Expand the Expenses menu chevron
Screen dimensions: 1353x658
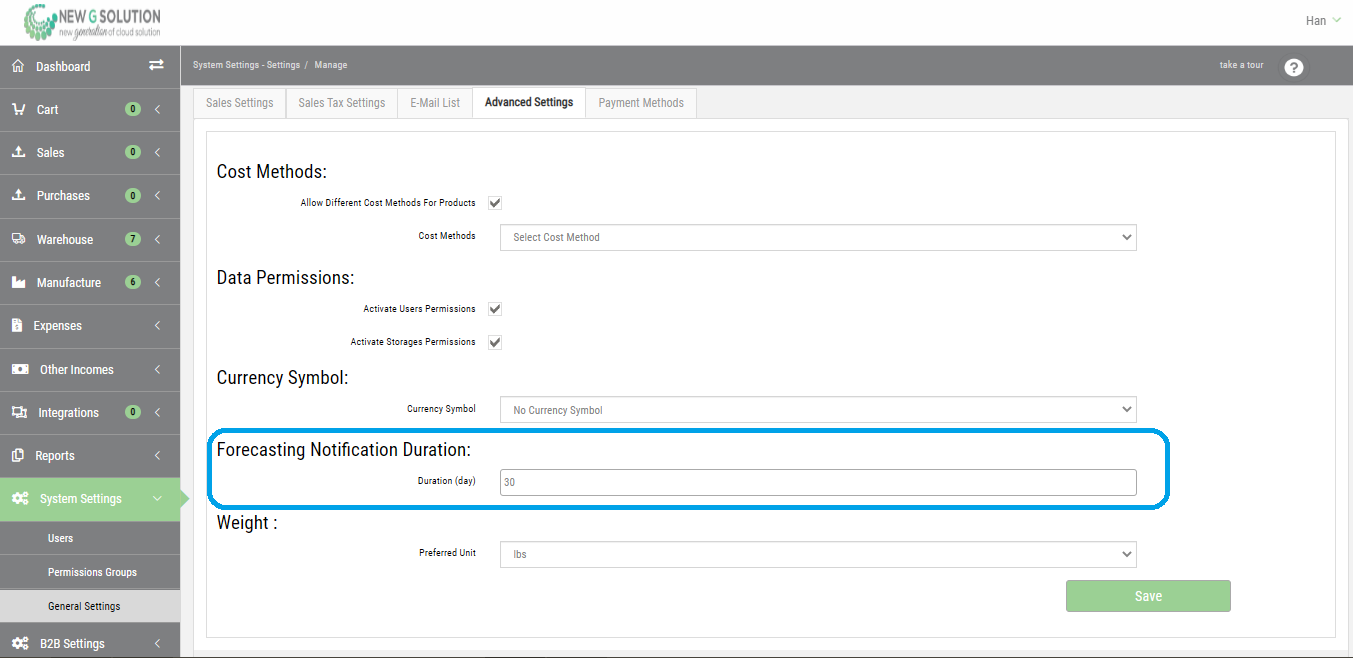[157, 325]
